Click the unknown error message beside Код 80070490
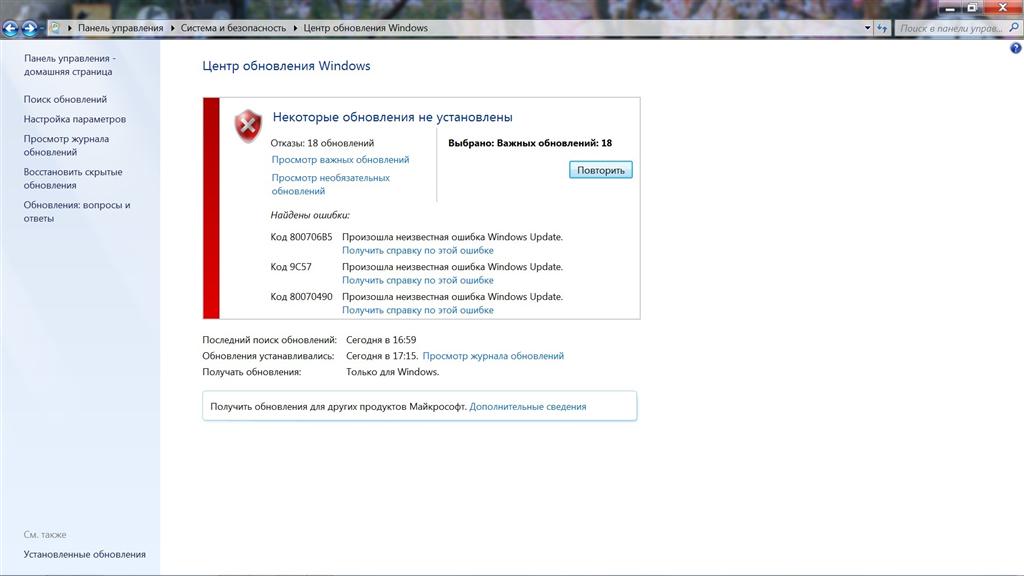Viewport: 1024px width, 576px height. tap(453, 296)
